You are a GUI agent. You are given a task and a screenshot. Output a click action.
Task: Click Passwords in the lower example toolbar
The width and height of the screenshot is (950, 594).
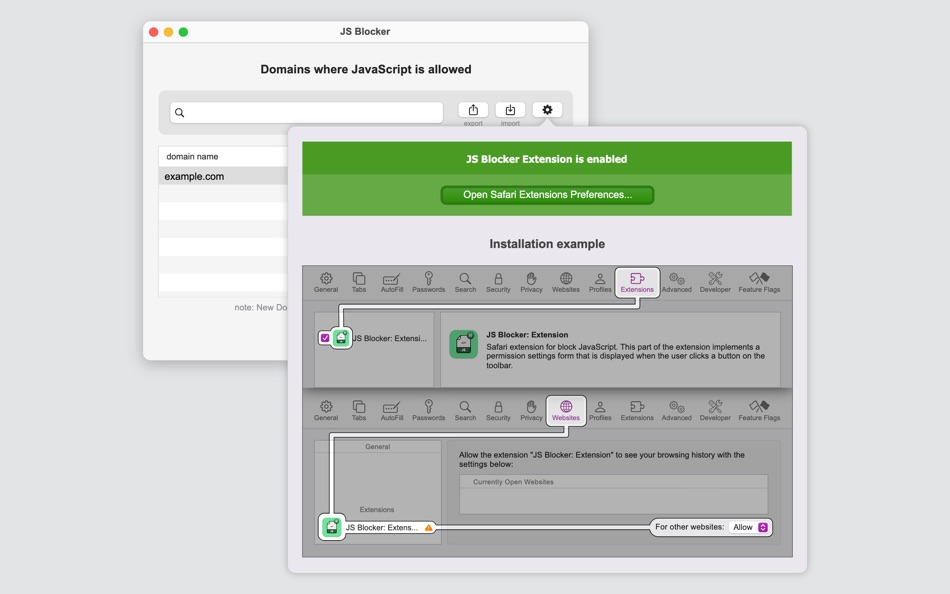[x=428, y=410]
